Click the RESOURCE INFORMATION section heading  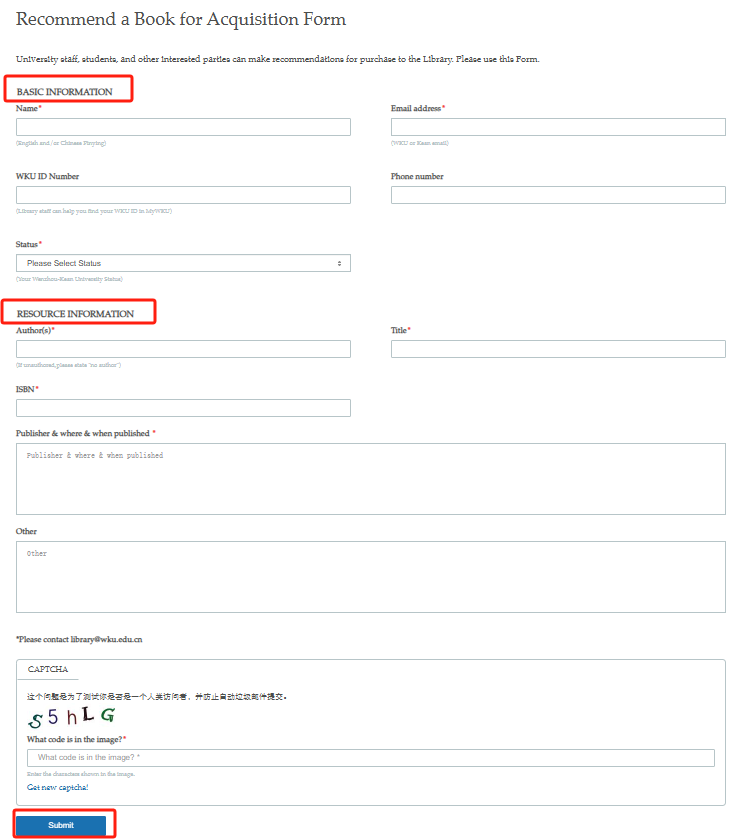coord(75,314)
